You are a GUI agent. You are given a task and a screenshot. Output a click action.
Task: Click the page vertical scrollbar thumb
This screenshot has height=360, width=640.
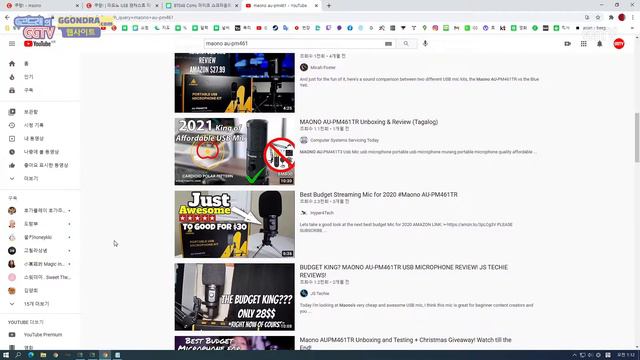pyautogui.click(x=637, y=138)
